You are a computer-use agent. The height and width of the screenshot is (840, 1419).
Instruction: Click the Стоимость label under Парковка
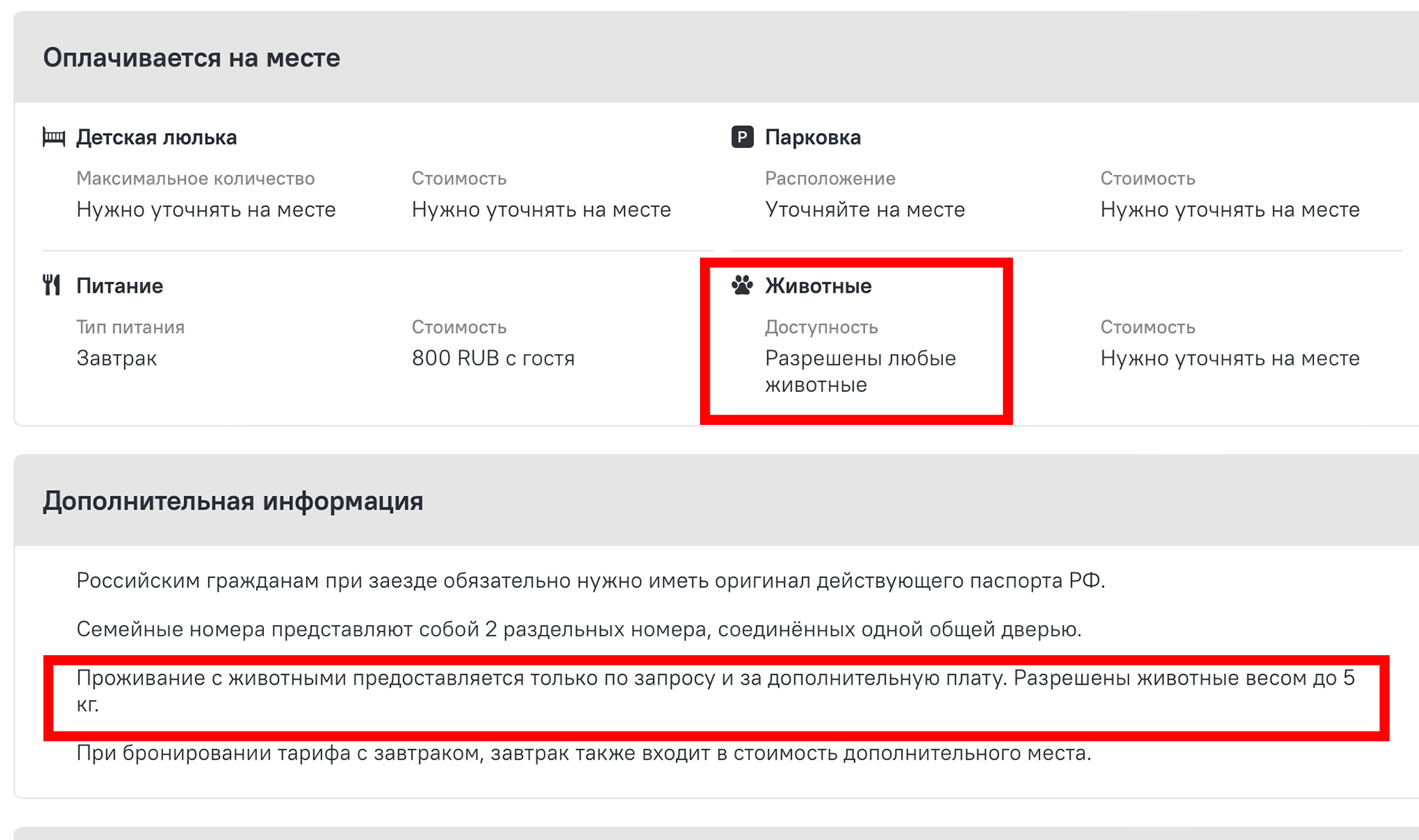click(1148, 178)
